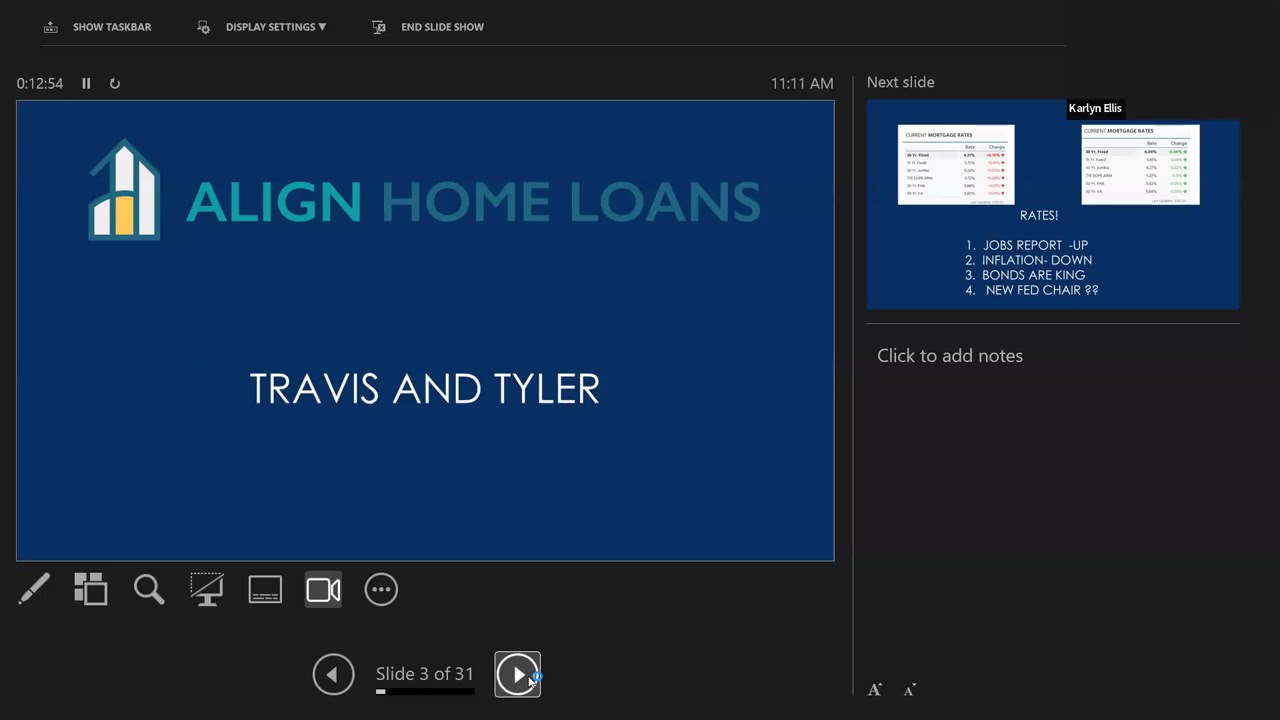This screenshot has height=720, width=1280.
Task: Click End Slide Show
Action: pyautogui.click(x=428, y=27)
